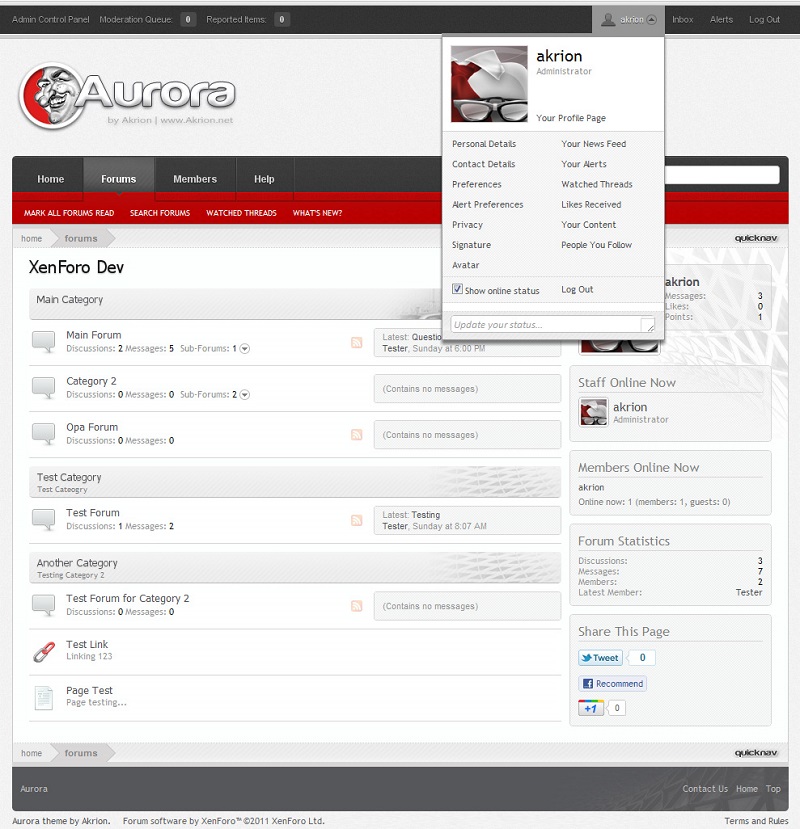Click the Category 2 speech bubble icon
Image resolution: width=800 pixels, height=829 pixels.
[x=44, y=388]
